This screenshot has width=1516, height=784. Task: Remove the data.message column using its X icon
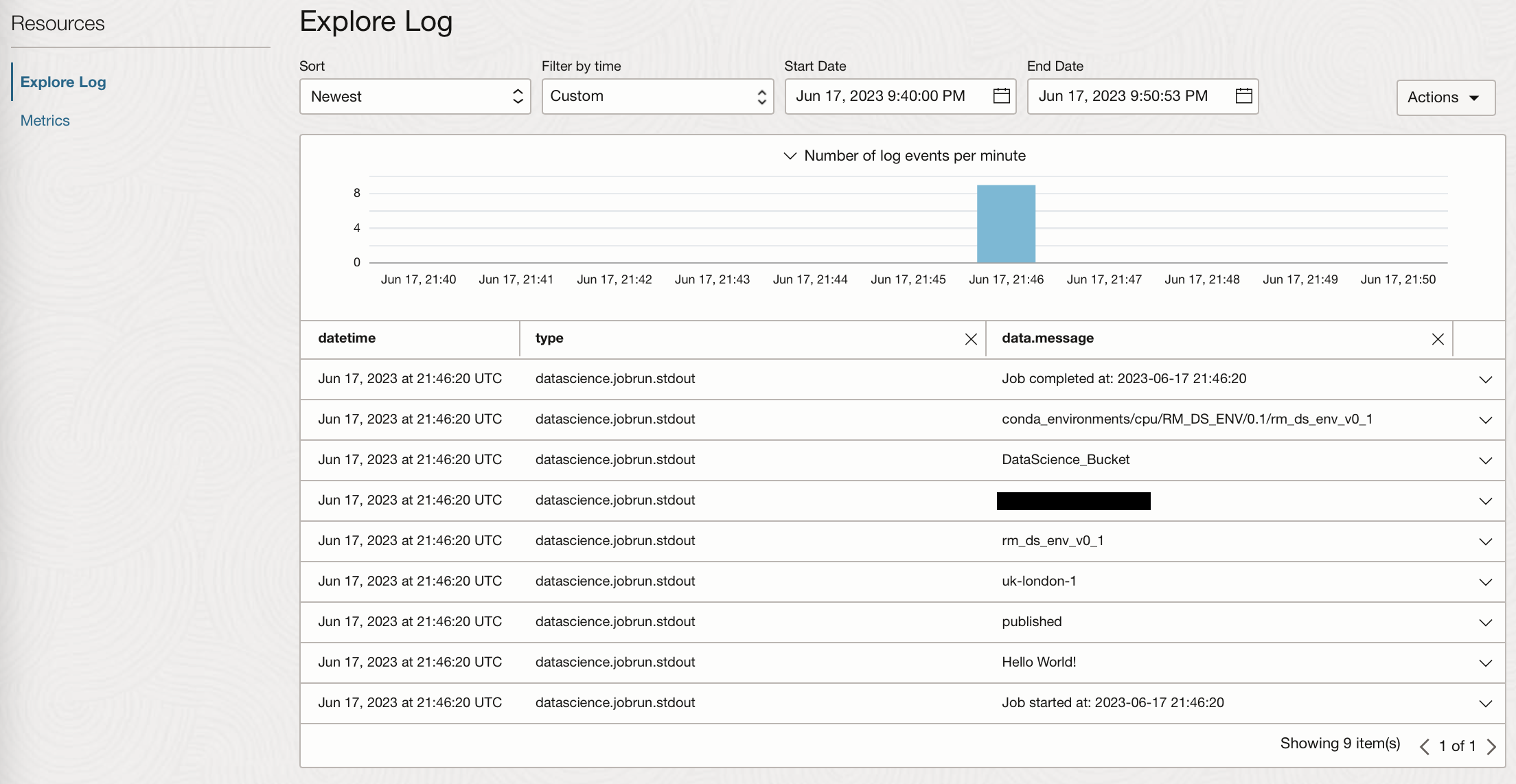click(1437, 339)
